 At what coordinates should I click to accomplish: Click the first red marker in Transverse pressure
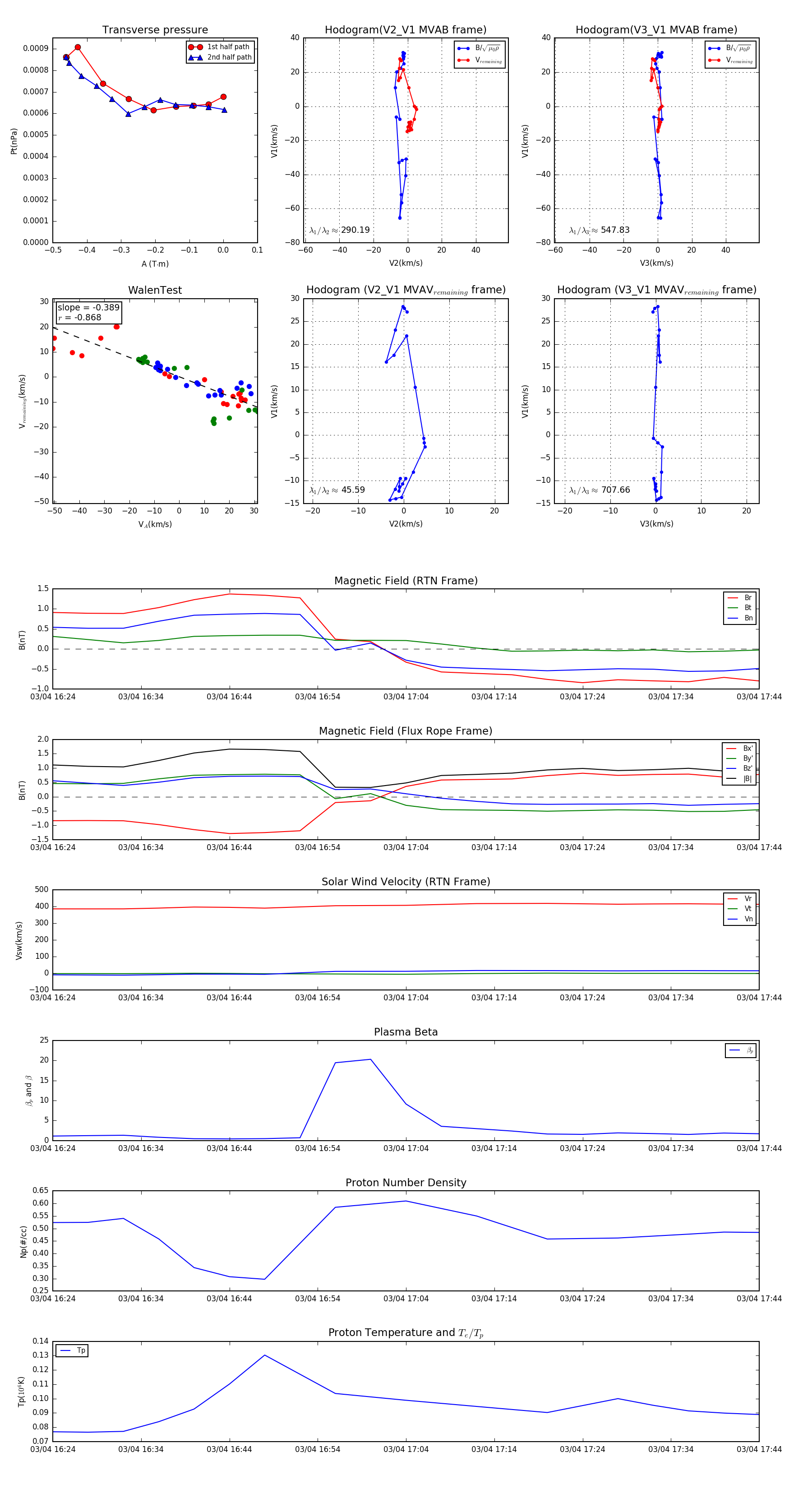[x=66, y=57]
